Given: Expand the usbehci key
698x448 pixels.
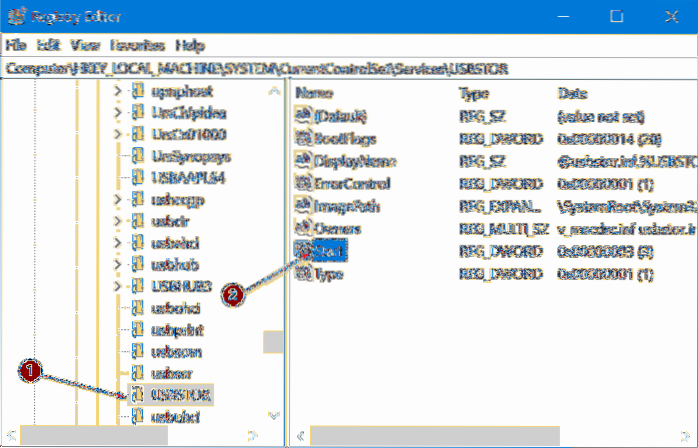Looking at the screenshot, I should 118,243.
